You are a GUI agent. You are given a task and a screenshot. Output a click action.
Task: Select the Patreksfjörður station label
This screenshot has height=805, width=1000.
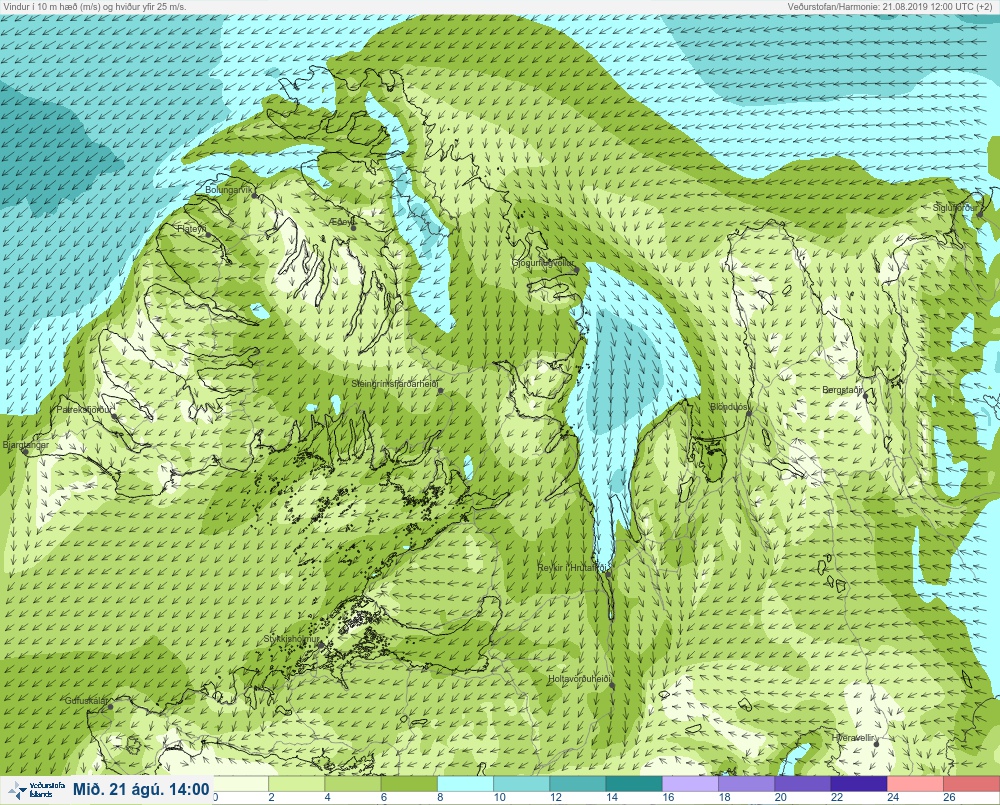pyautogui.click(x=84, y=410)
